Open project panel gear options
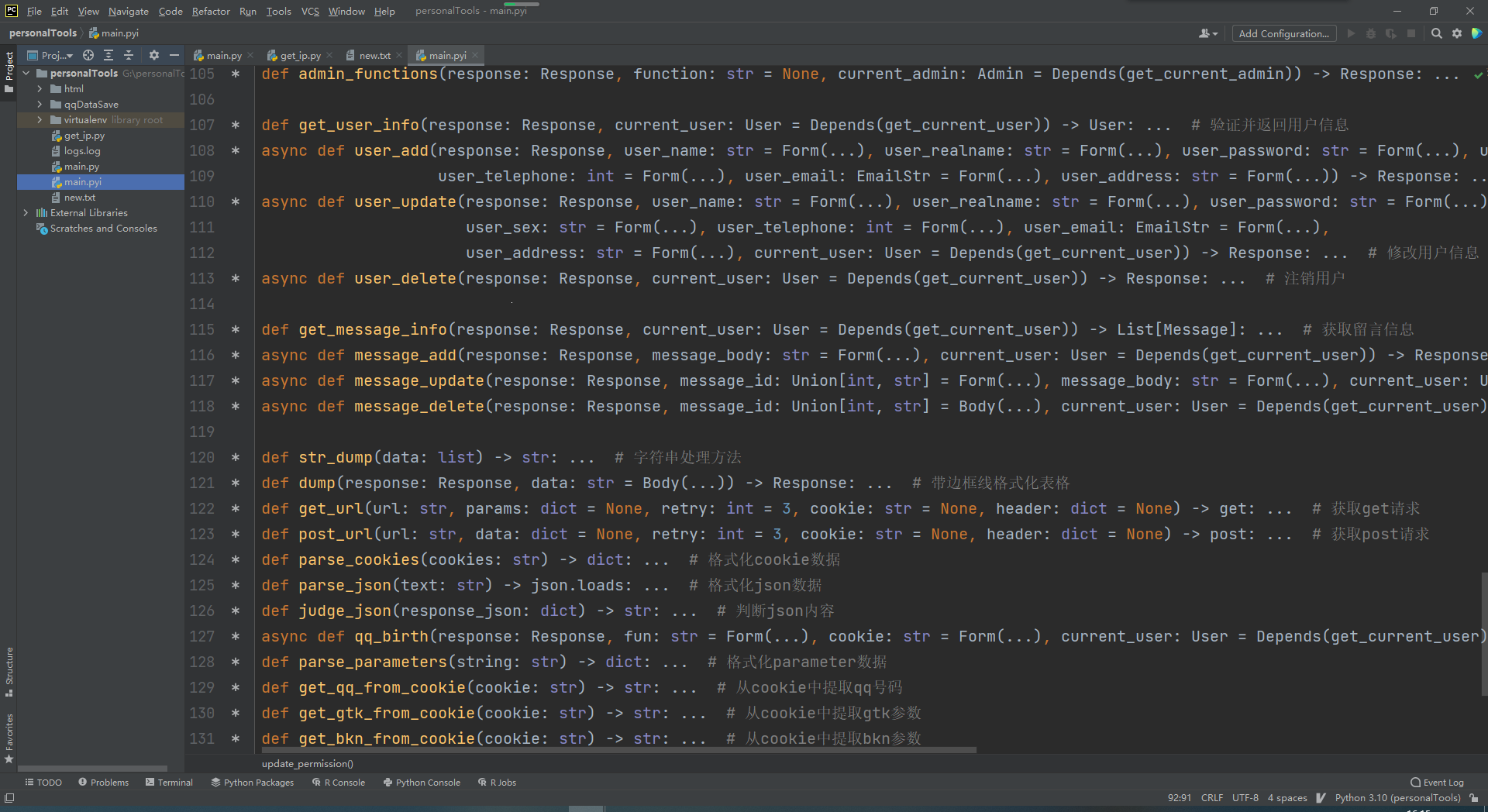The height and width of the screenshot is (812, 1488). [153, 55]
